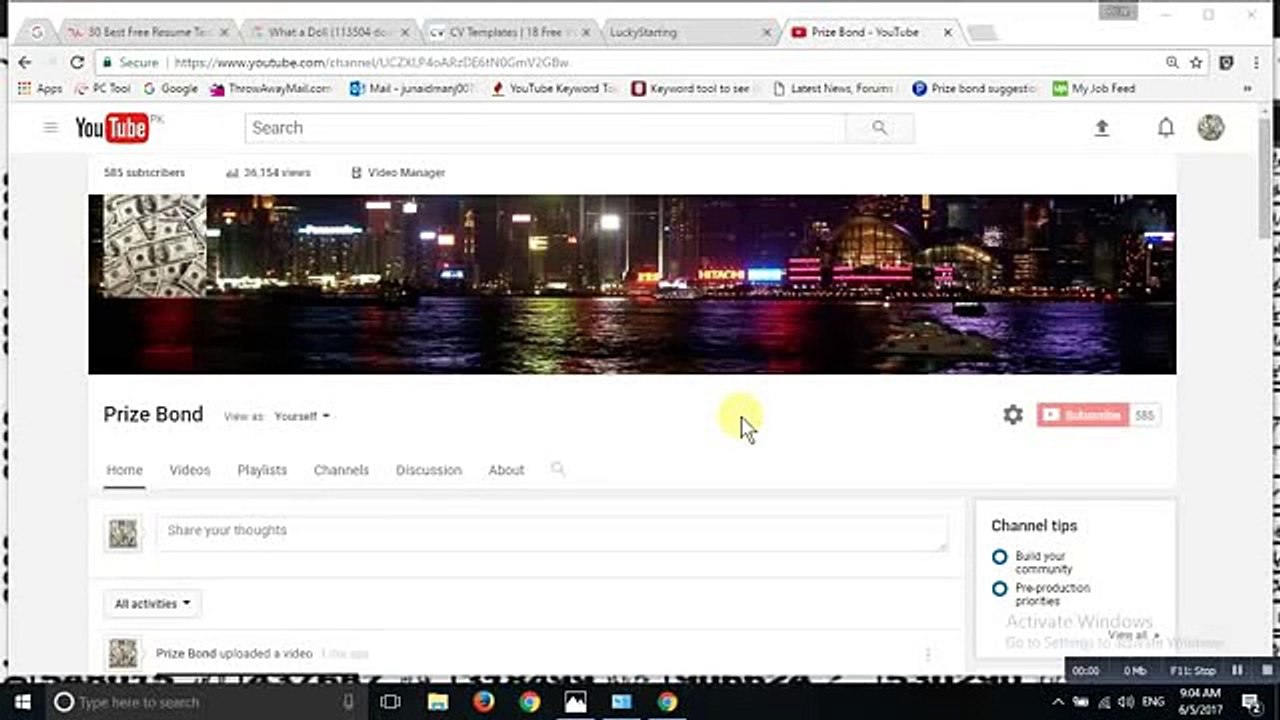The image size is (1280, 720).
Task: Click the YouTube search input field
Action: coord(545,128)
